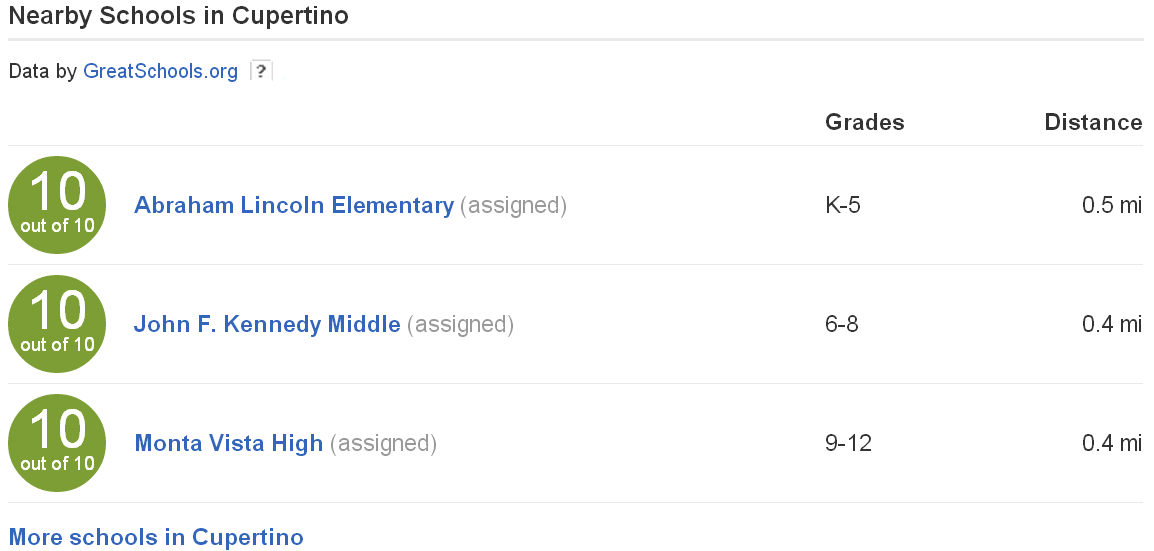Click the assigned label beside Monta Vista
Screen dimensions: 1154x551
click(x=383, y=443)
